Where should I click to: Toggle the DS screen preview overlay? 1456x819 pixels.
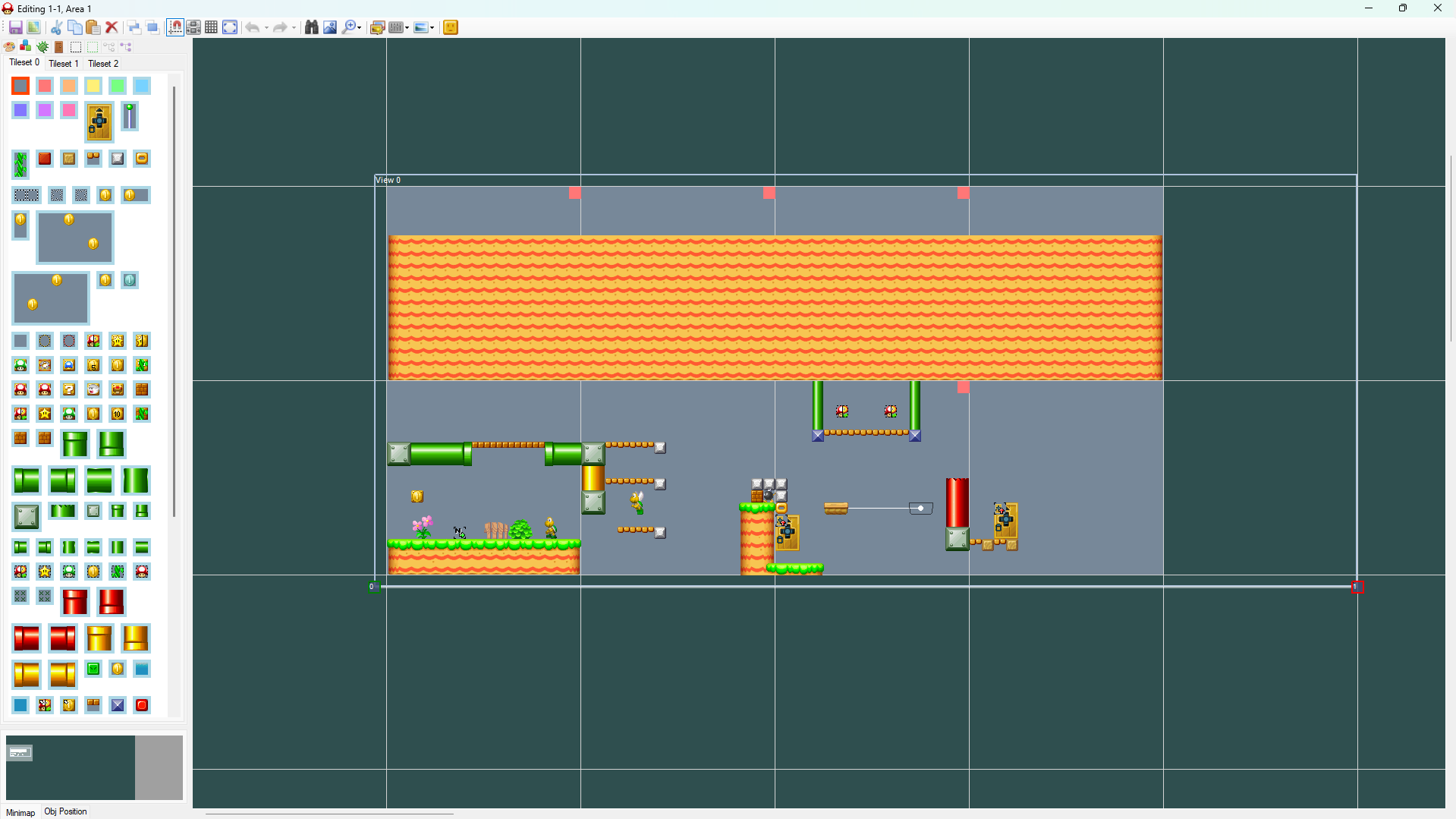tap(193, 27)
